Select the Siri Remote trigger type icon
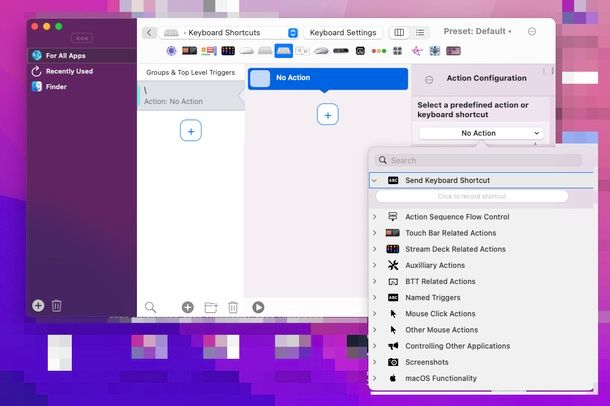The width and height of the screenshot is (610, 406). tap(340, 51)
